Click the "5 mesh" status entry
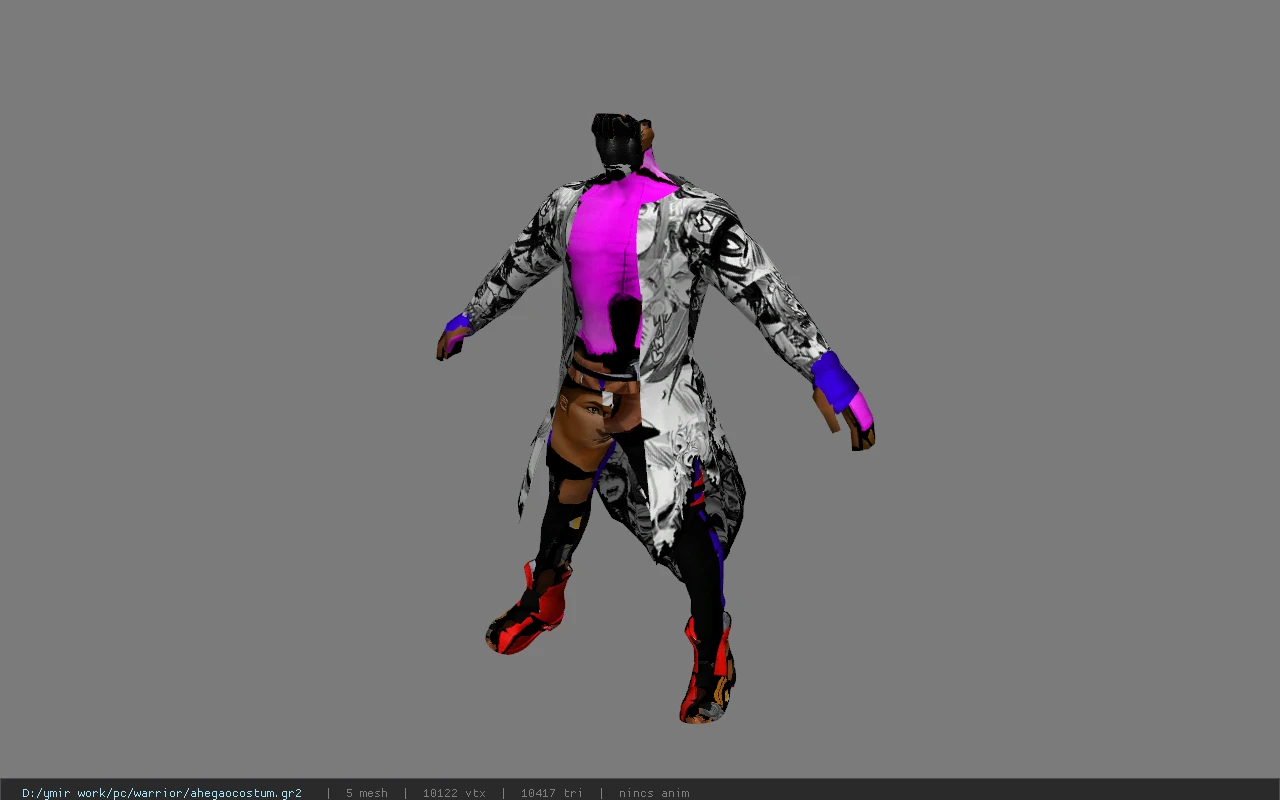 (367, 793)
